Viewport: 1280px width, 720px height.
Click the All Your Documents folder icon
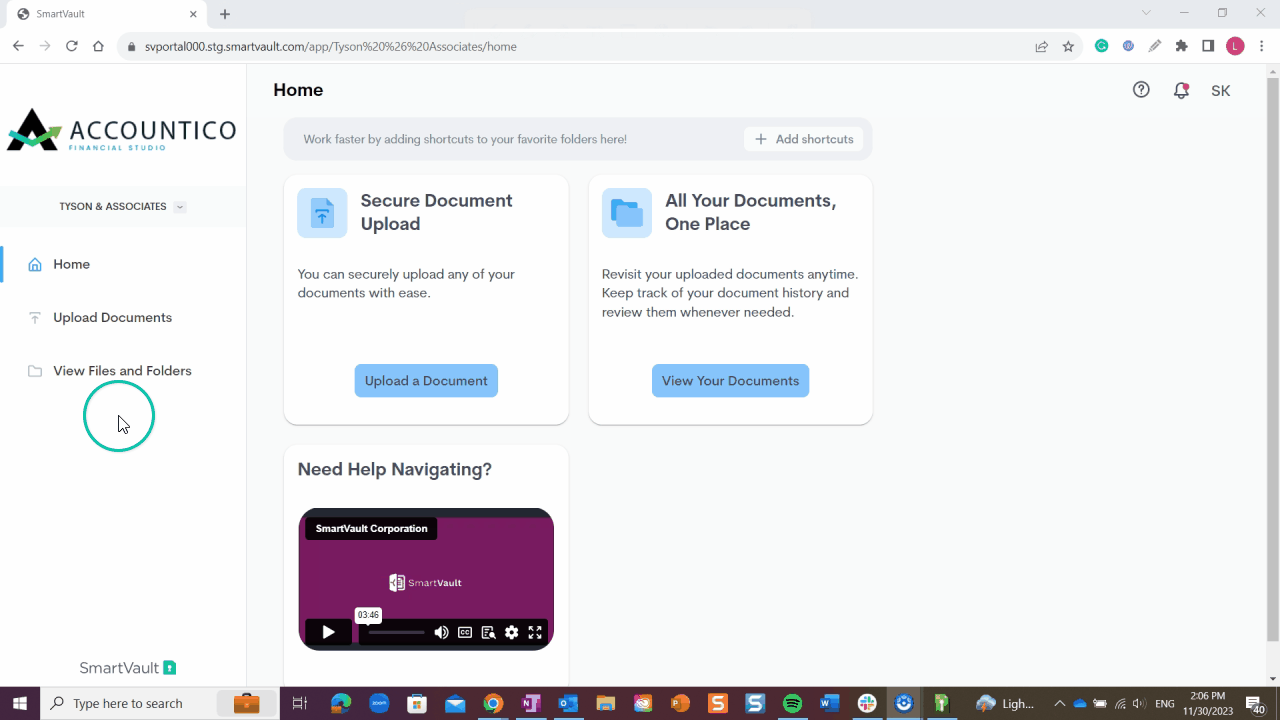[627, 213]
